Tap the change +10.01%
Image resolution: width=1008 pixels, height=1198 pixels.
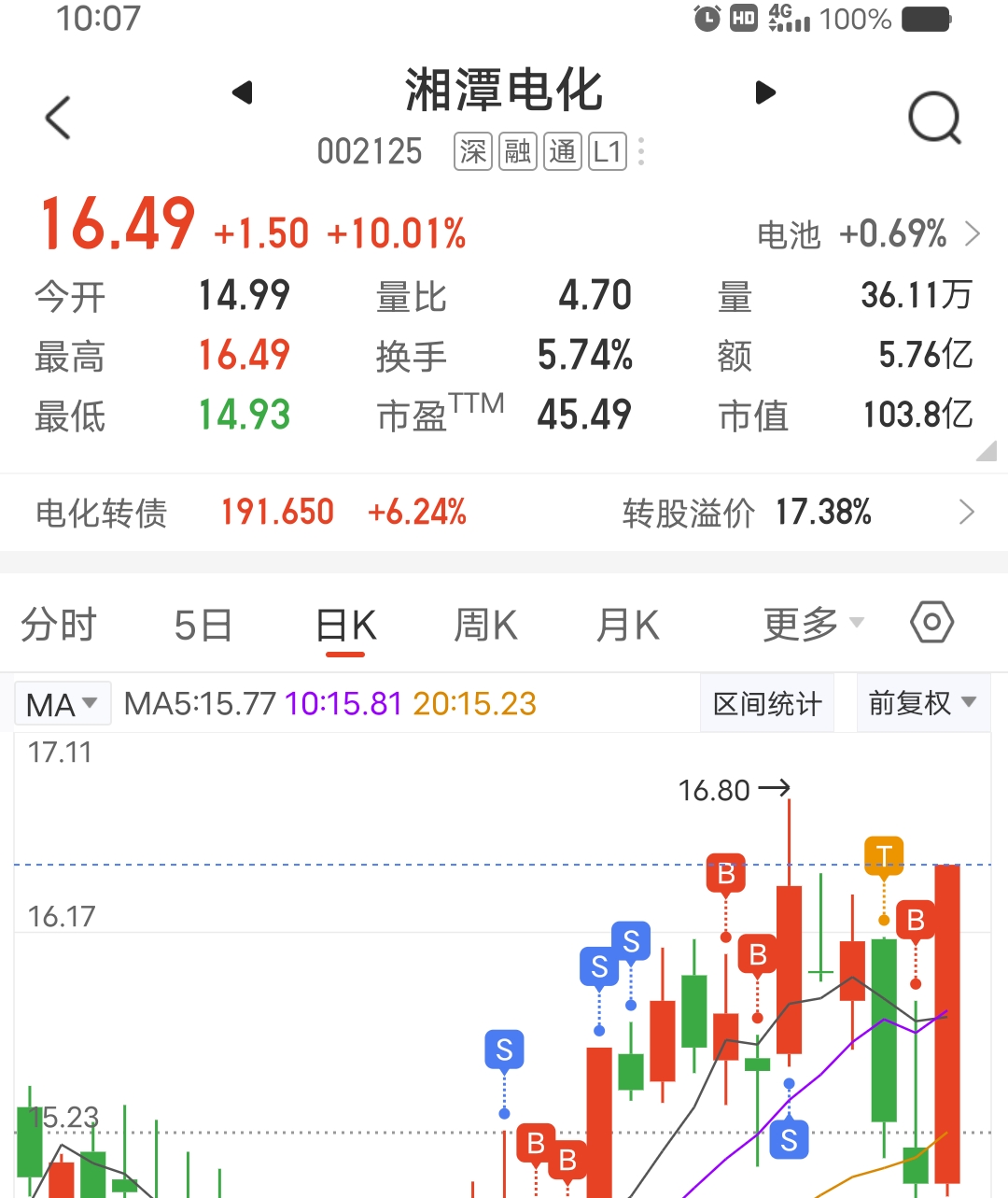[397, 233]
